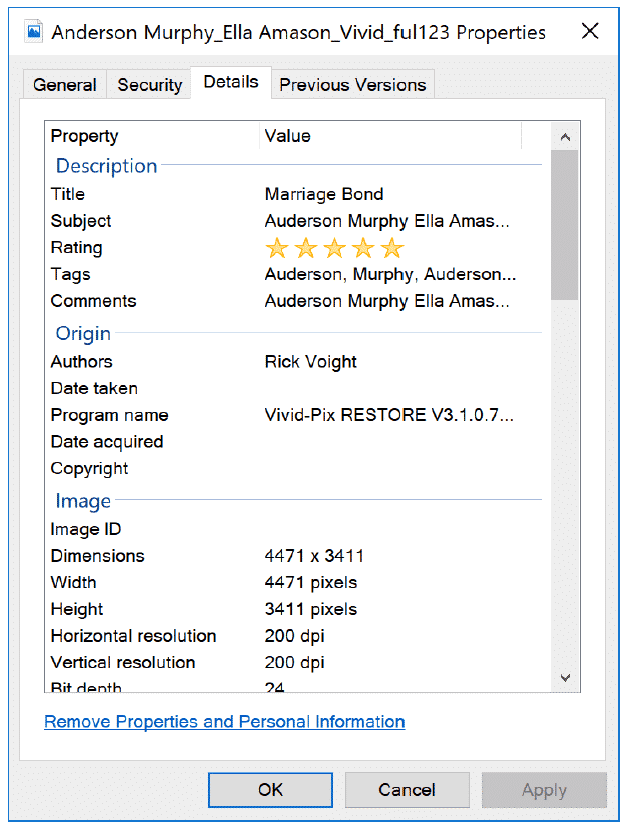Image resolution: width=634 pixels, height=833 pixels.
Task: Edit the Authors value Rick Voight
Action: pyautogui.click(x=310, y=362)
